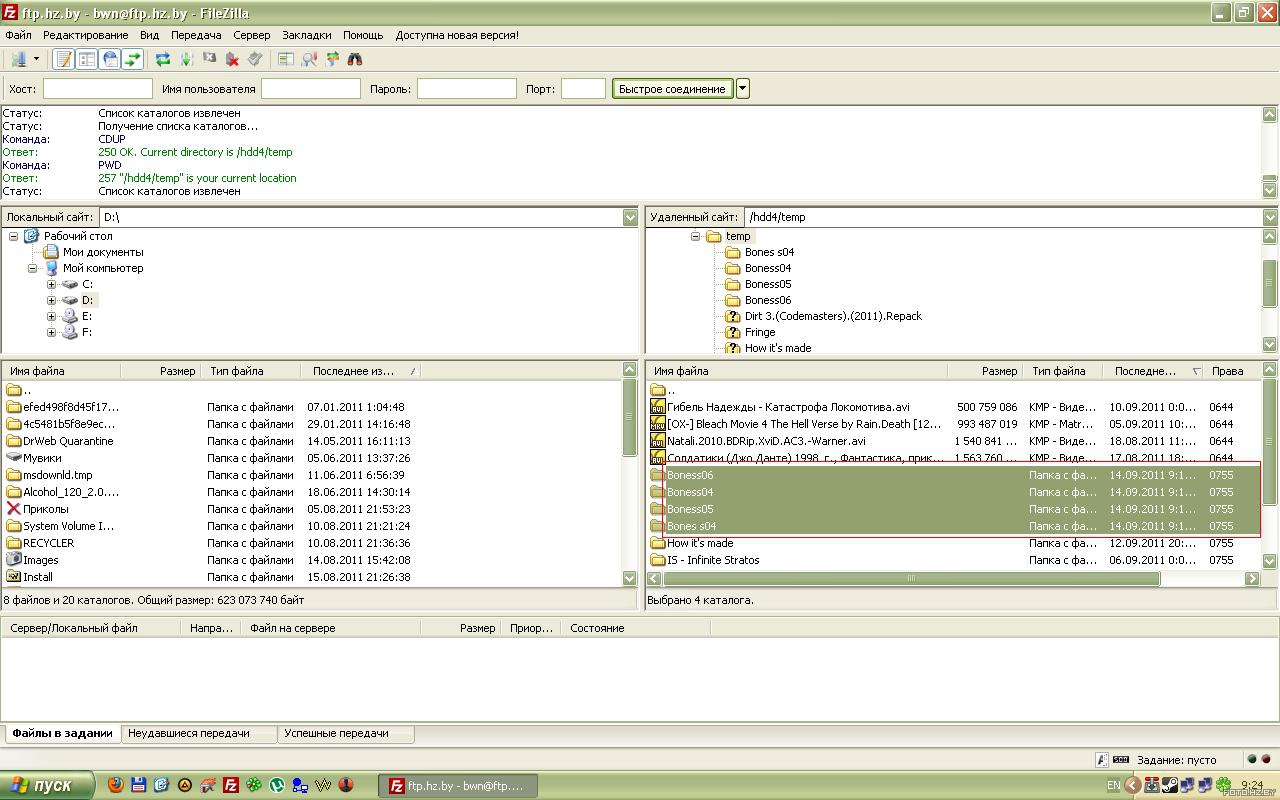The image size is (1280, 800).
Task: Open the Windows пуск start button
Action: 47,786
